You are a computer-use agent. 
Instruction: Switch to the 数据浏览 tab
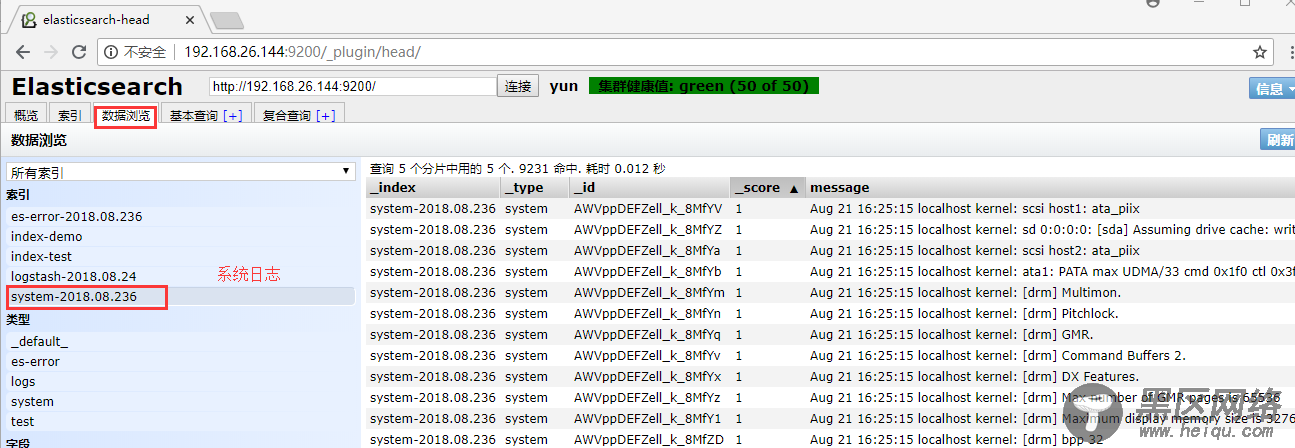126,116
